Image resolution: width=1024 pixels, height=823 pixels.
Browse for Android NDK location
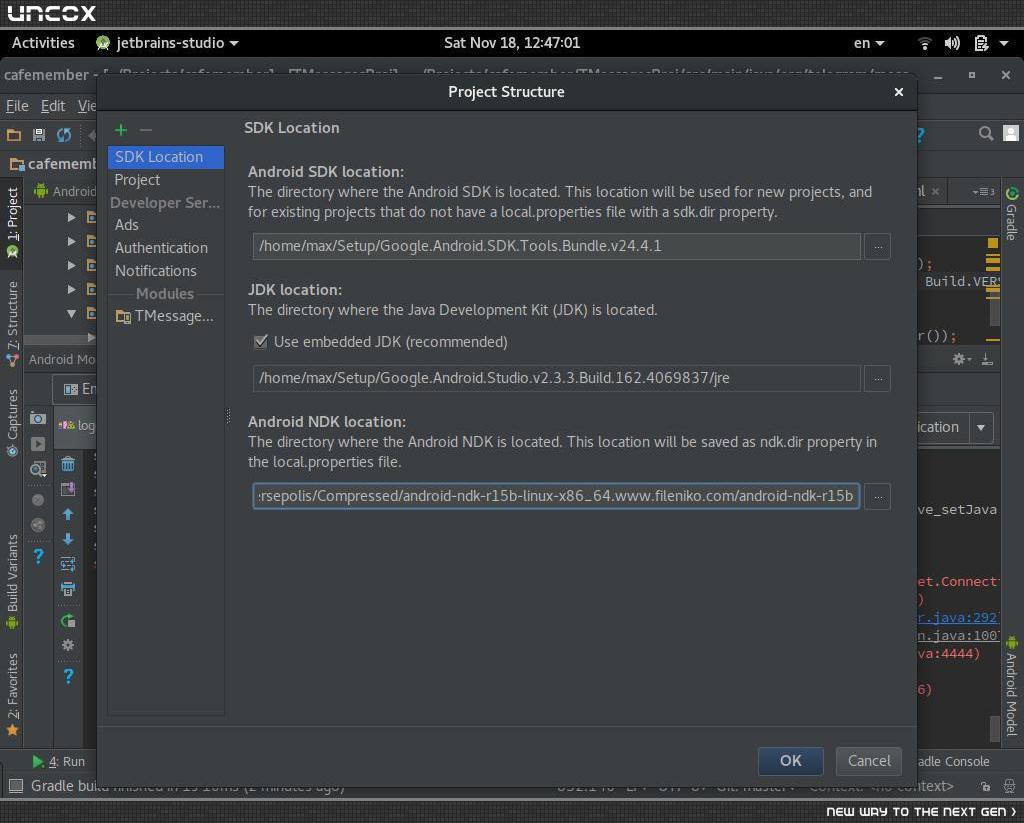[878, 497]
